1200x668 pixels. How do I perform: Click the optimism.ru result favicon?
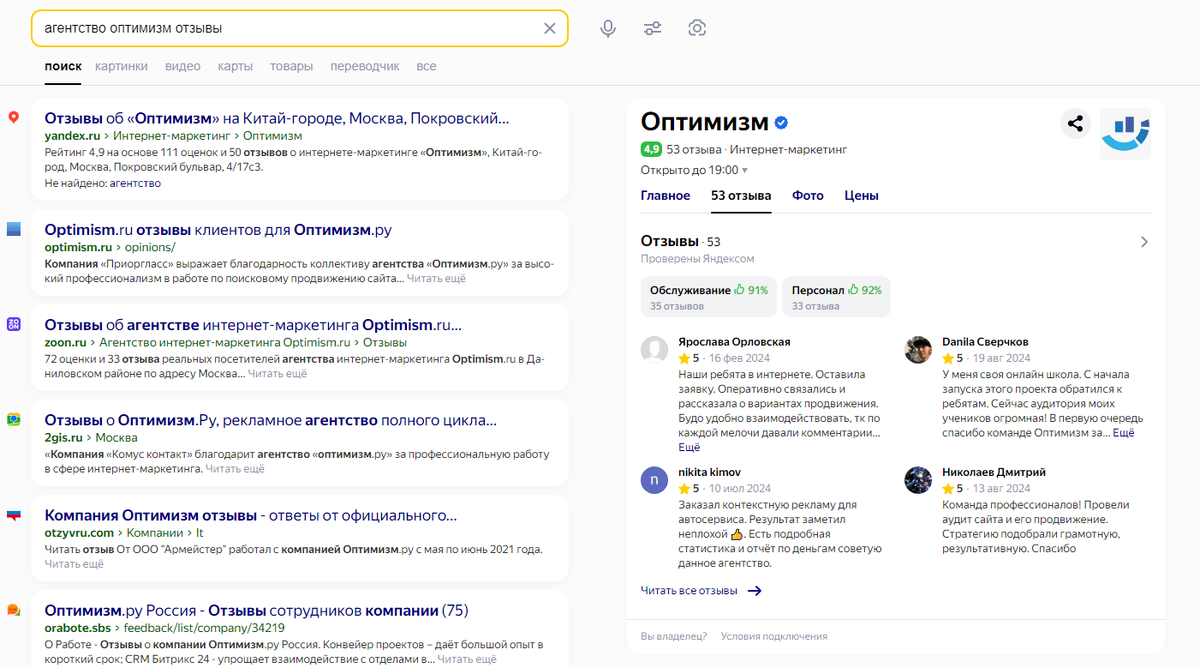(x=14, y=229)
